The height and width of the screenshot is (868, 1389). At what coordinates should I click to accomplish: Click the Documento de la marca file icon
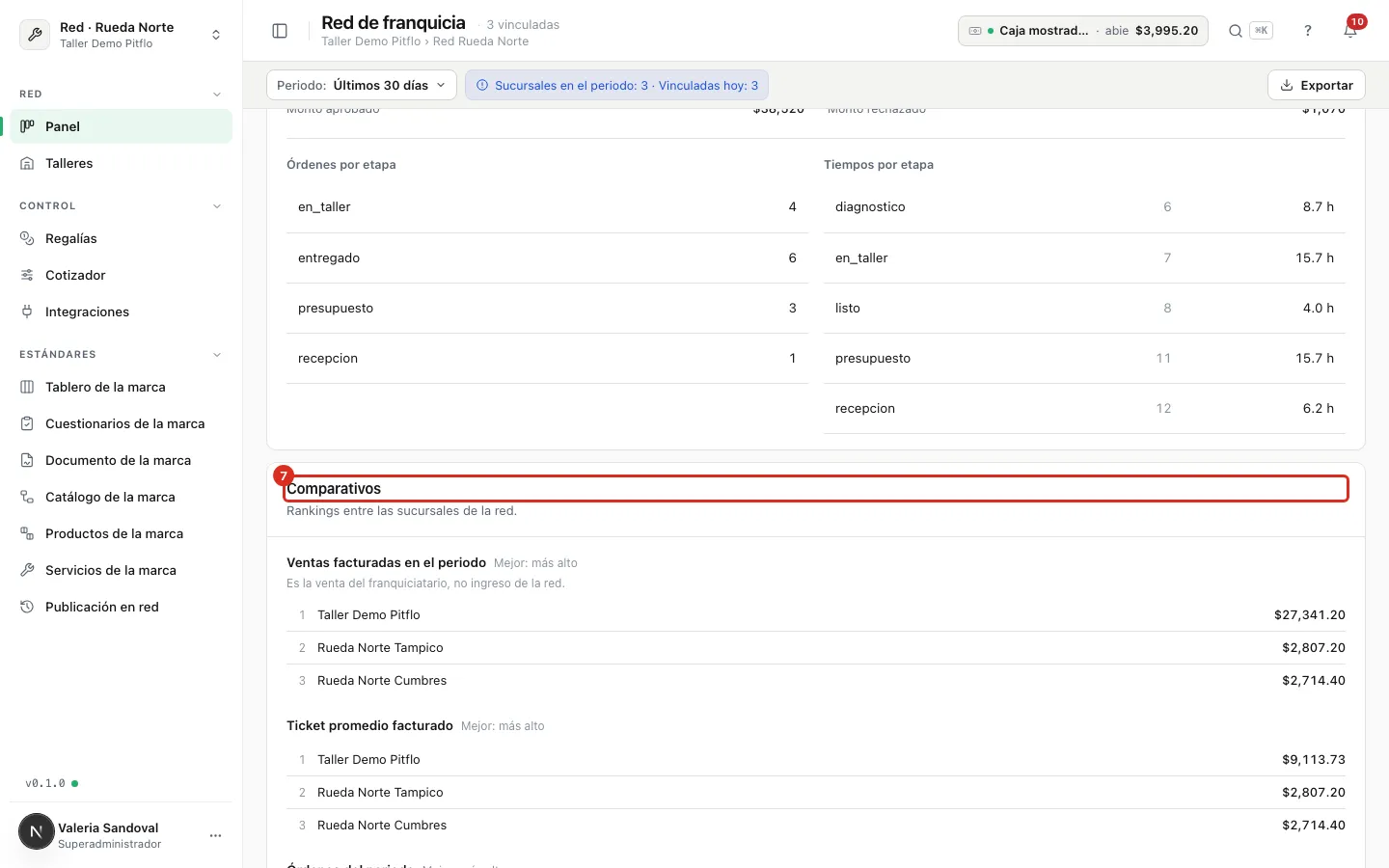(27, 460)
